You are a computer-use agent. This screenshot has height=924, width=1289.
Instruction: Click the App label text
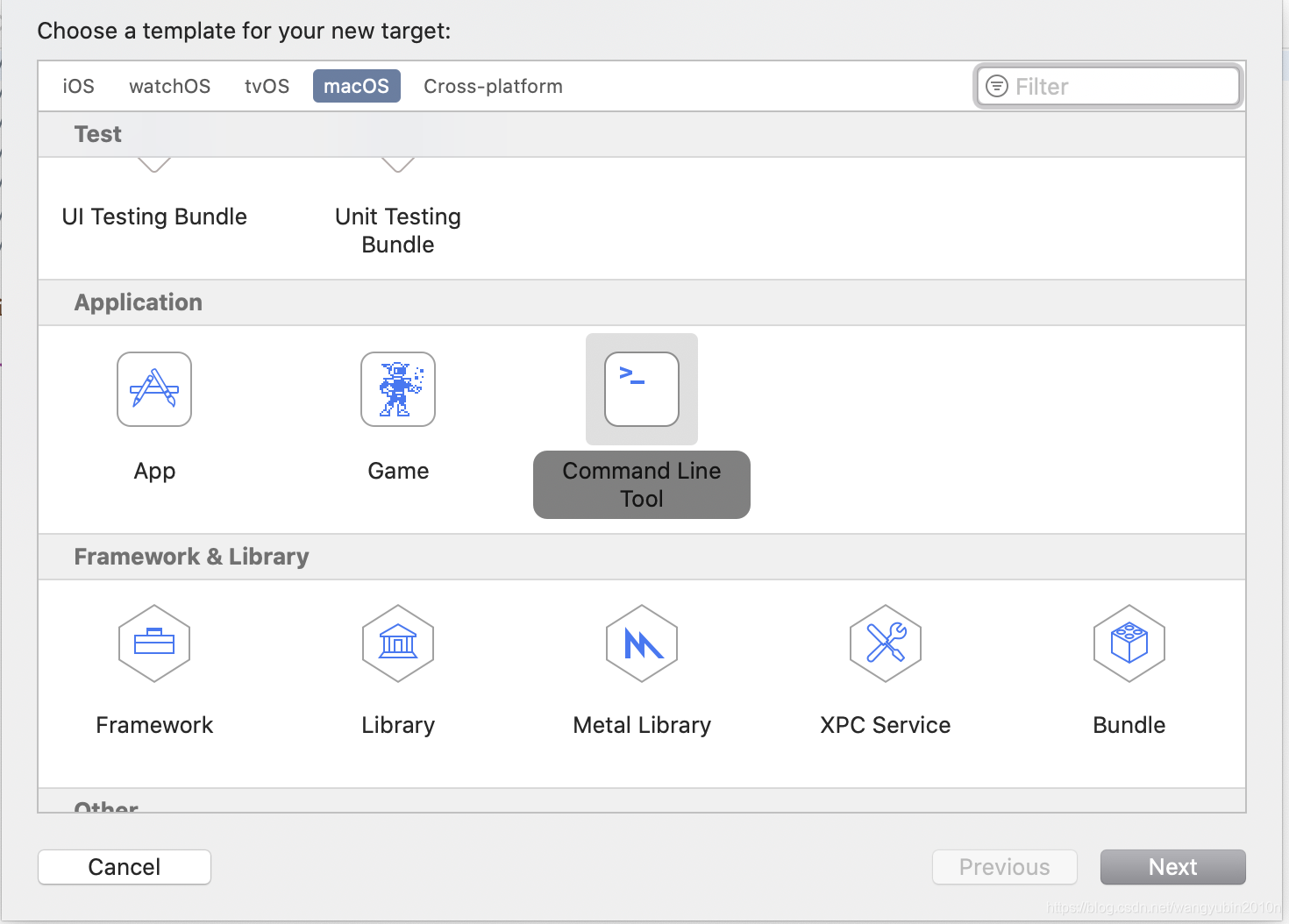pos(154,472)
